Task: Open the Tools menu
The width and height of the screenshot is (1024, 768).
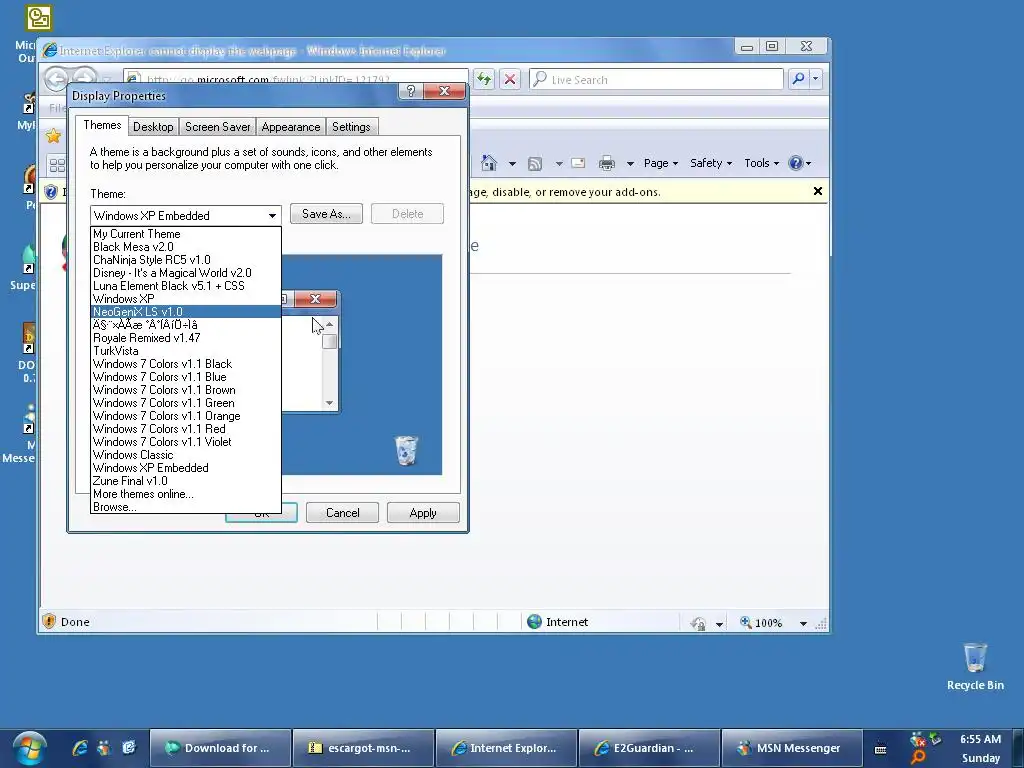Action: tap(761, 163)
